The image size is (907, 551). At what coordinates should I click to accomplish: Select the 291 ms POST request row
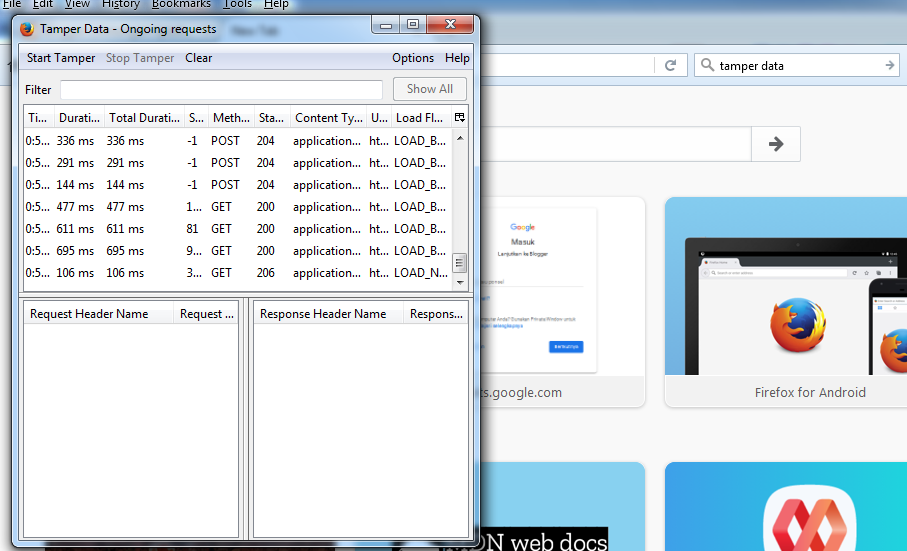click(x=238, y=162)
